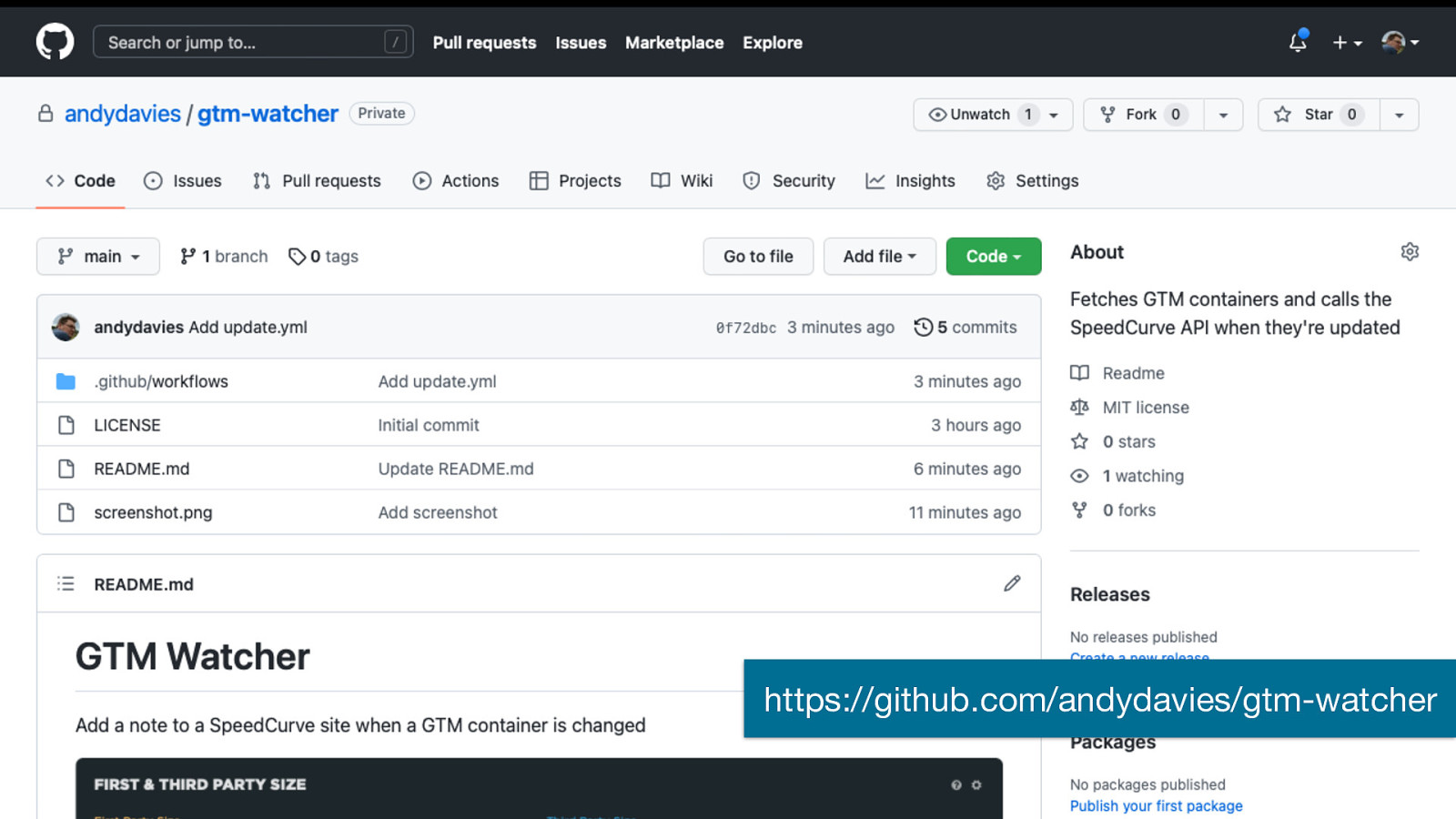Viewport: 1456px width, 819px height.
Task: Select the Code tab
Action: pos(80,181)
